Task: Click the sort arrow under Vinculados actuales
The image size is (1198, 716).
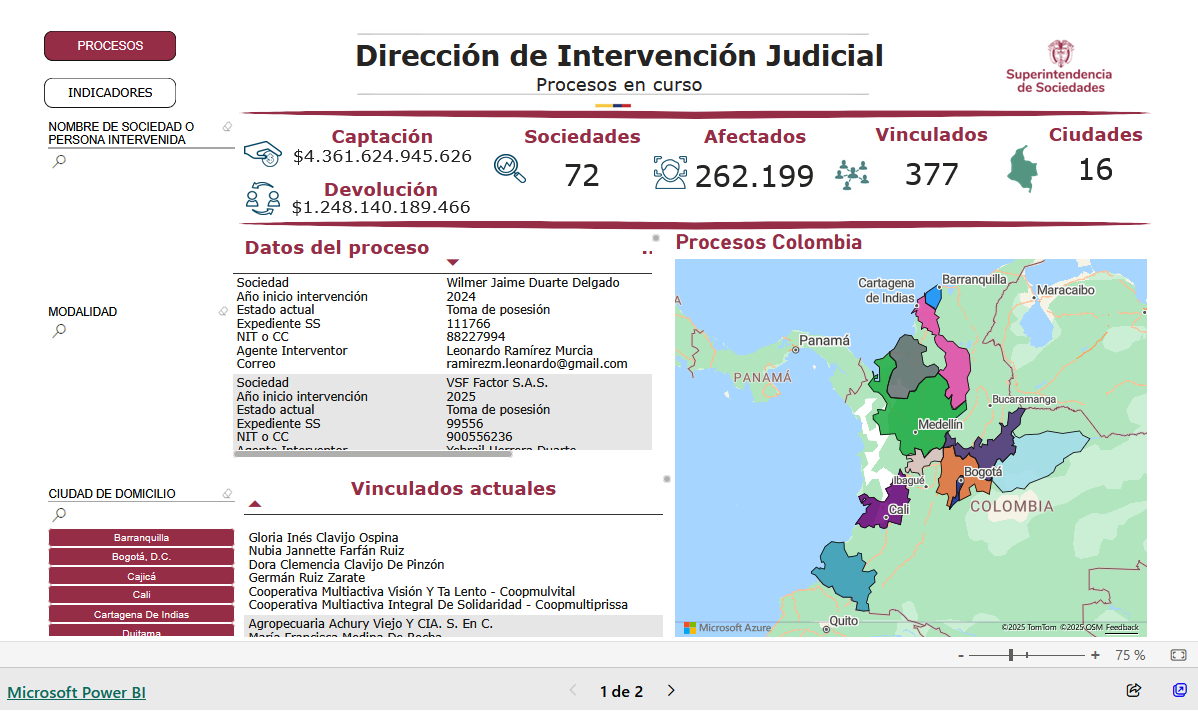Action: point(255,504)
